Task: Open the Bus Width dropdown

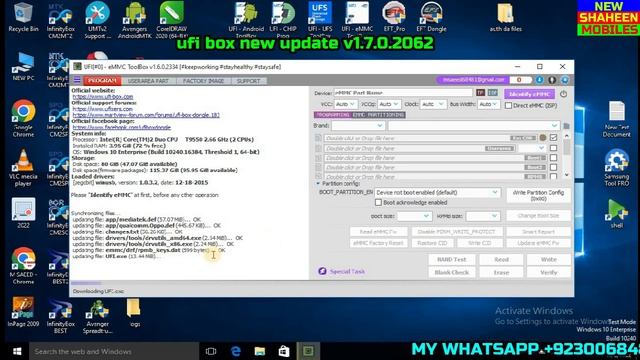Action: 489,104
